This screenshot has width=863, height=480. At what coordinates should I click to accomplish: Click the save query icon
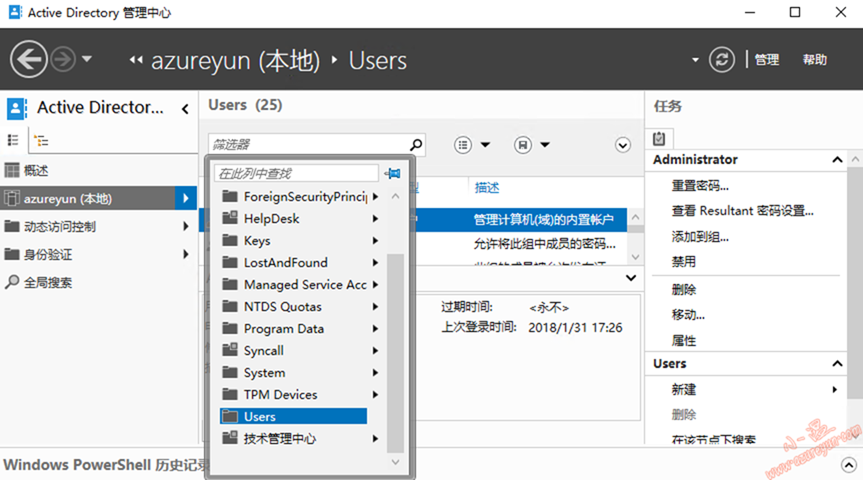[x=522, y=145]
